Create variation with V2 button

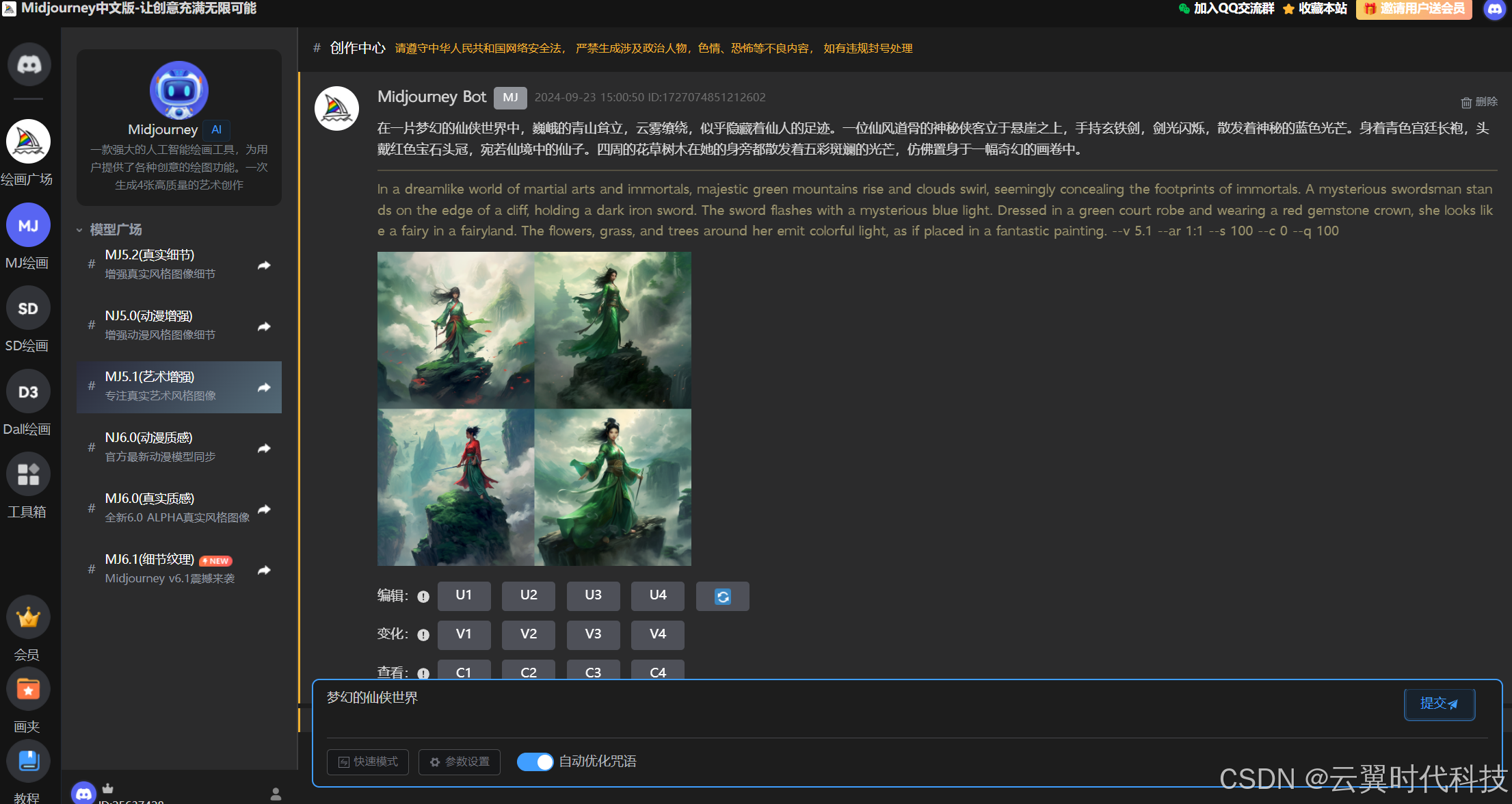click(x=529, y=634)
